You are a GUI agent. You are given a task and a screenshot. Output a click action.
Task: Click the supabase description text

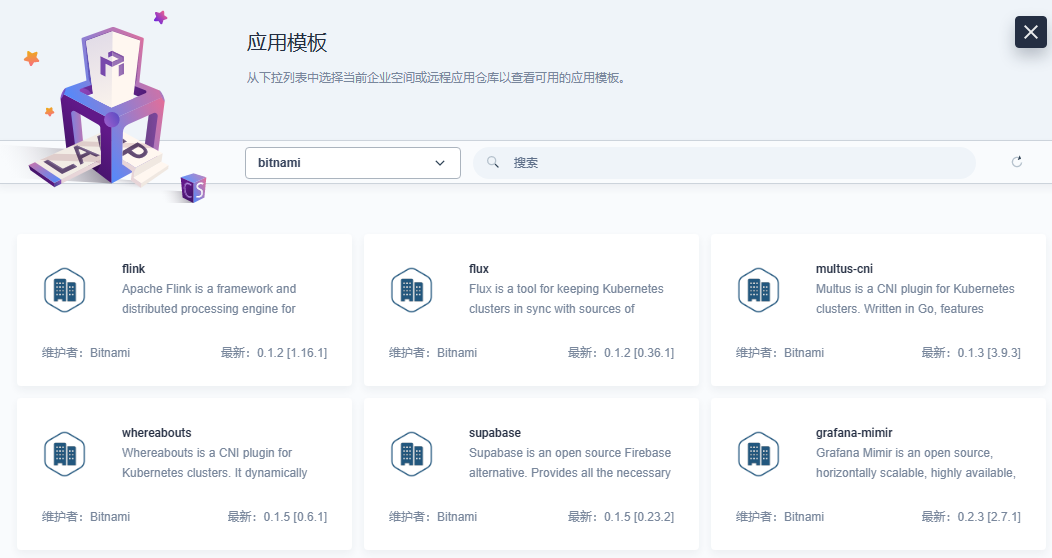point(570,463)
